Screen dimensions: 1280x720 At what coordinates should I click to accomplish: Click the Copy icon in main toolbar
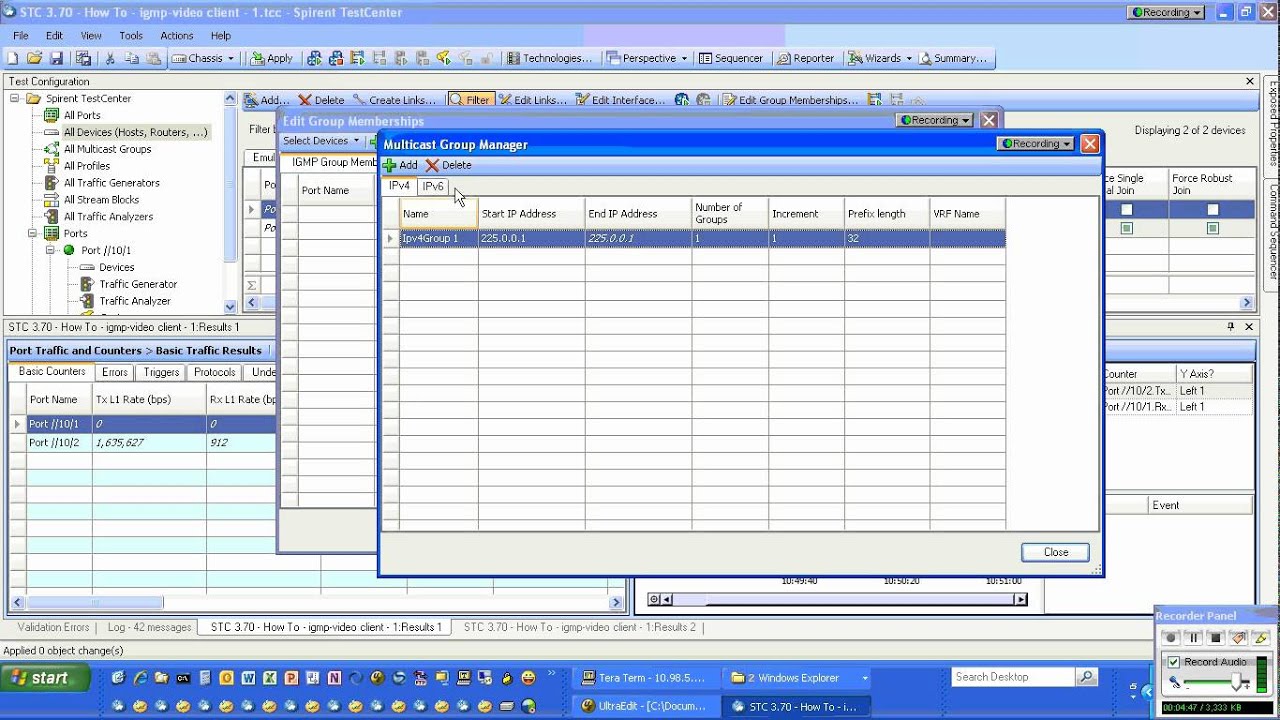[x=132, y=58]
